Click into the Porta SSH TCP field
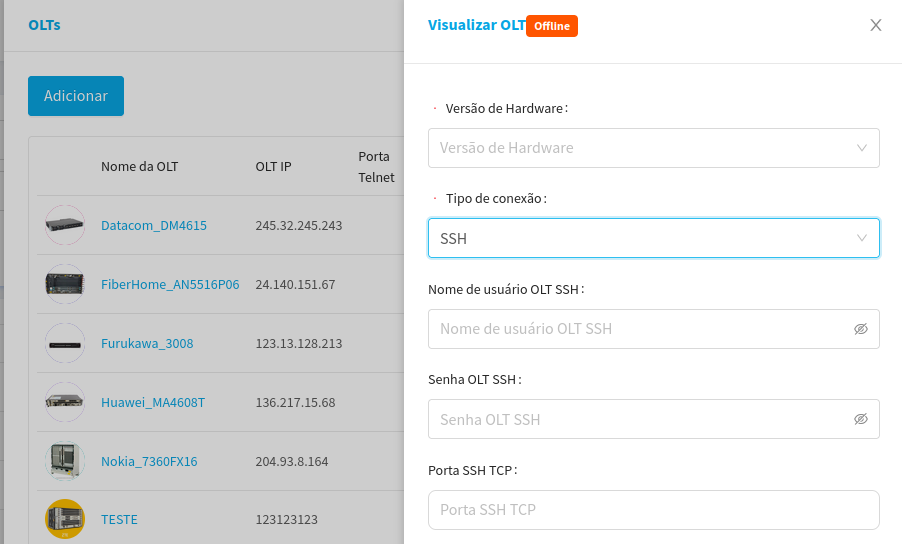902x544 pixels. [653, 510]
